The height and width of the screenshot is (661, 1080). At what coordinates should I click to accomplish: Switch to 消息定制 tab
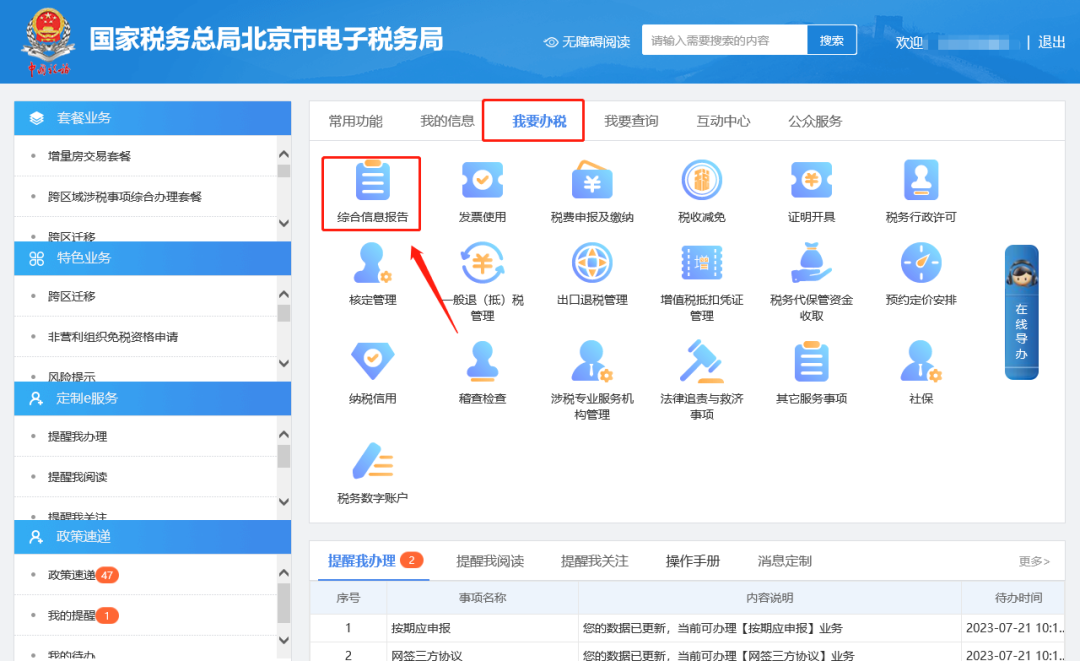click(x=785, y=561)
